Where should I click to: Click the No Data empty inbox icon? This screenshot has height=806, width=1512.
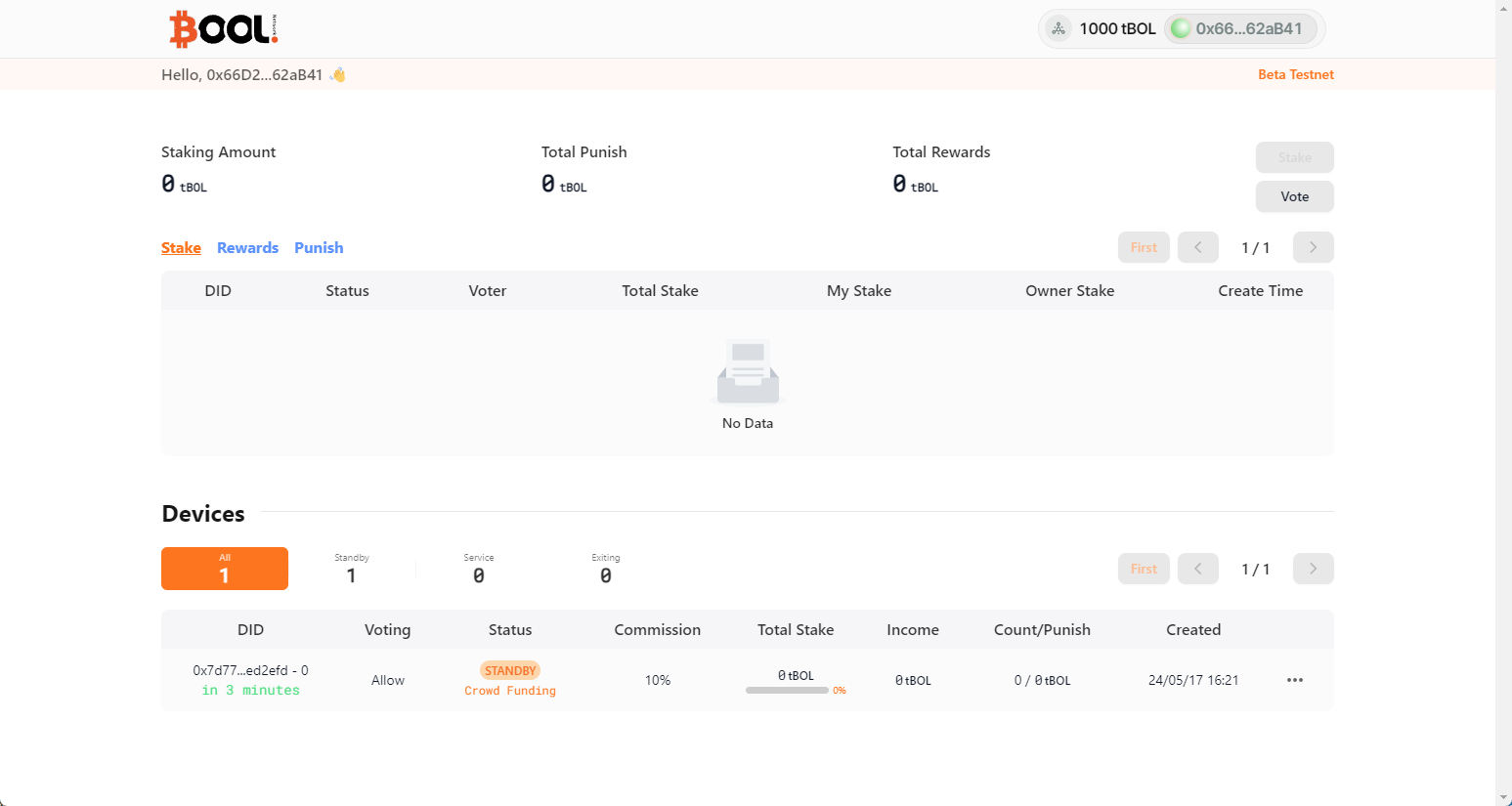coord(748,372)
